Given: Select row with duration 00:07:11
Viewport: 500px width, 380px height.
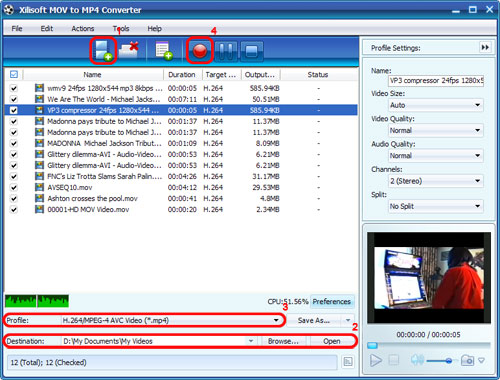Looking at the screenshot, I should click(x=181, y=99).
